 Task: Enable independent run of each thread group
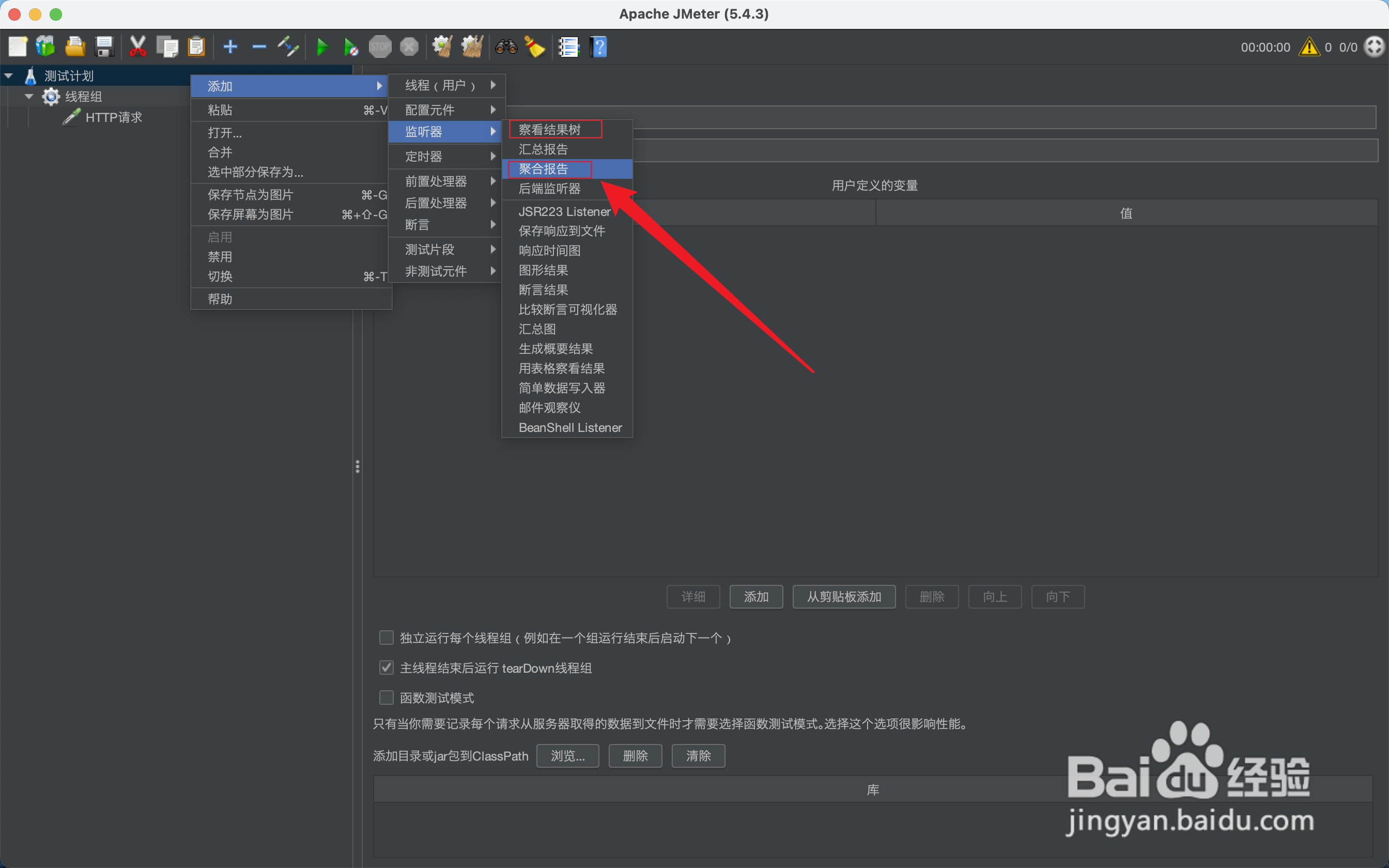point(387,638)
